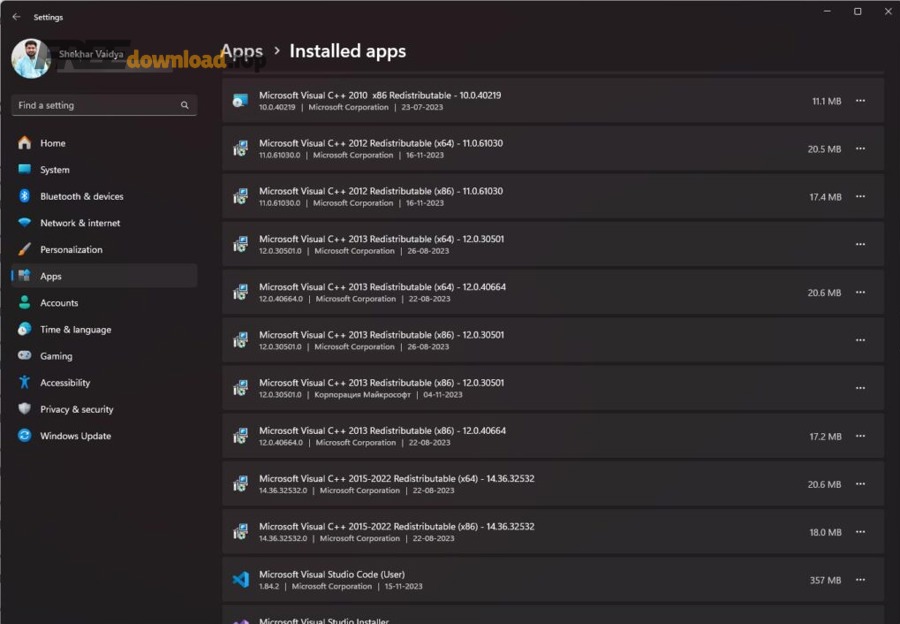Click Visual C++ 2013 Redistributable (x64) 12.0.40664 title
Image resolution: width=900 pixels, height=624 pixels.
[382, 287]
